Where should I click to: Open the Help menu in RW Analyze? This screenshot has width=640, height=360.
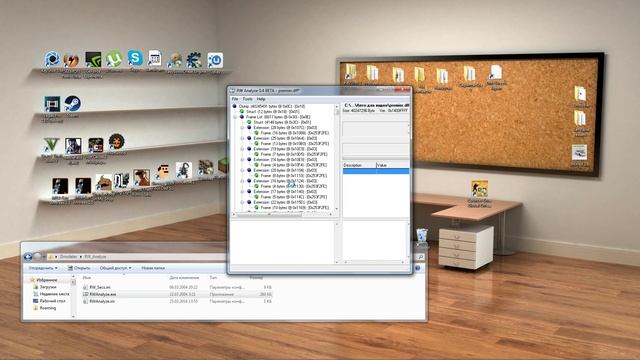click(261, 99)
